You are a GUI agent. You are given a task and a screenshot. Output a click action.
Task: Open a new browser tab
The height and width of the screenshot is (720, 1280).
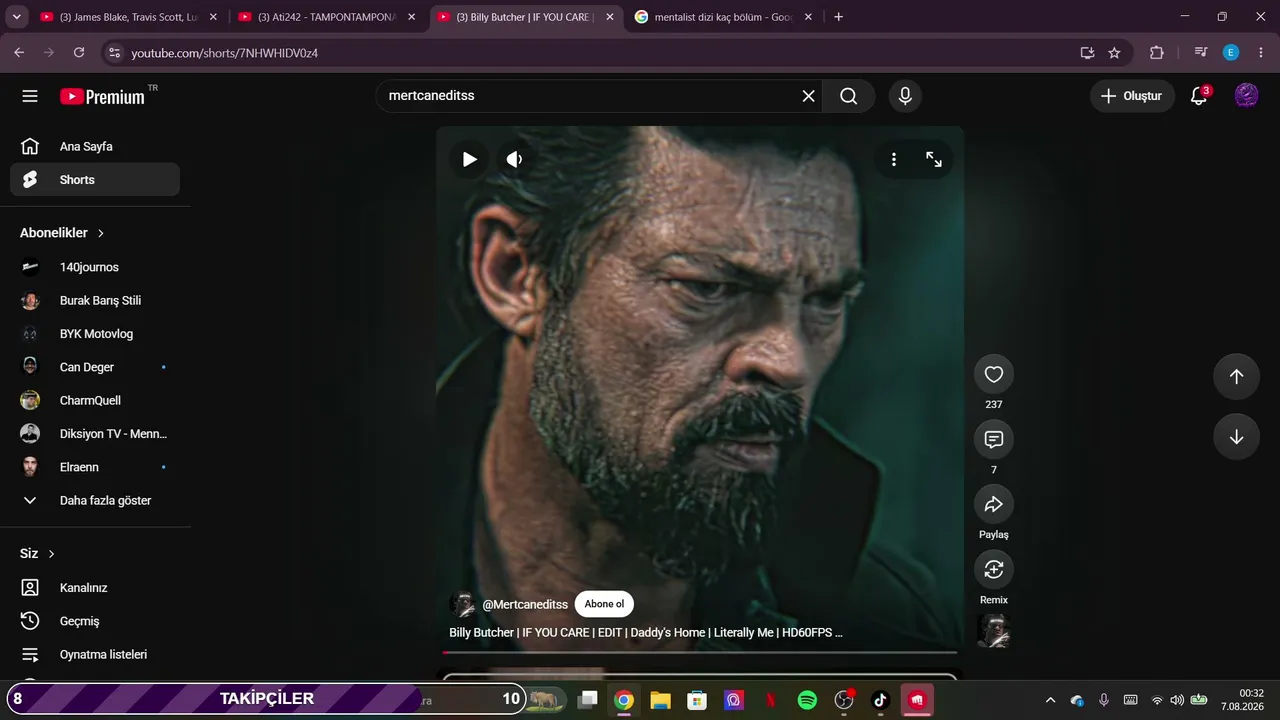(x=838, y=17)
